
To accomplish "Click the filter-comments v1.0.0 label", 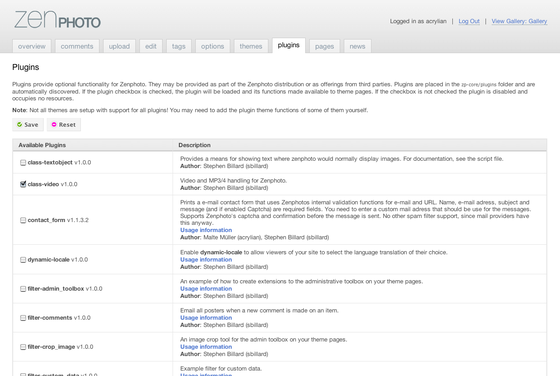I will pos(59,318).
